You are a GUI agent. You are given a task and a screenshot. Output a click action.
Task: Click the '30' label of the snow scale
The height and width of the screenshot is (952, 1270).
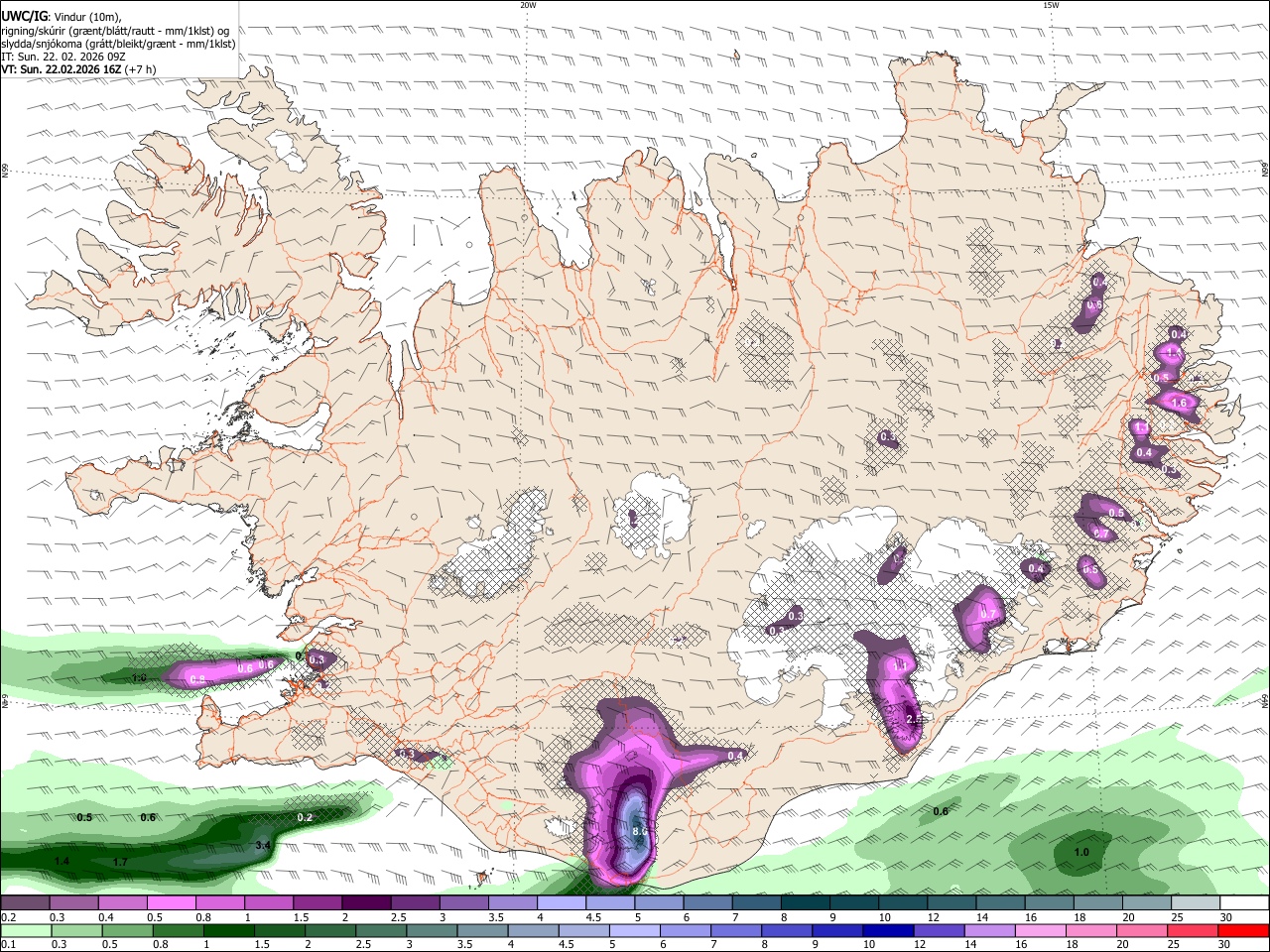point(1225,917)
